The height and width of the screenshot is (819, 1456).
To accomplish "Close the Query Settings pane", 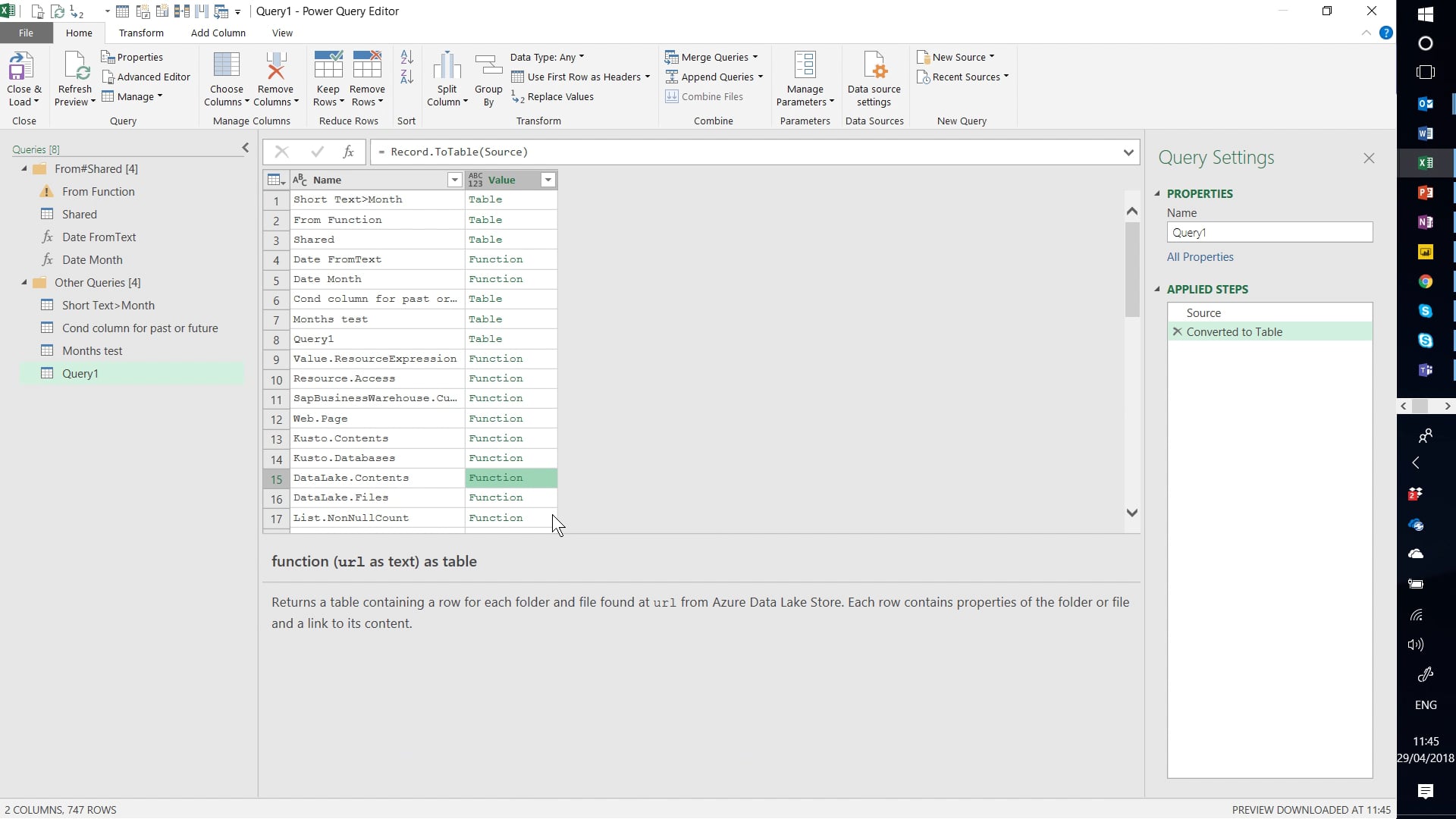I will click(x=1369, y=158).
